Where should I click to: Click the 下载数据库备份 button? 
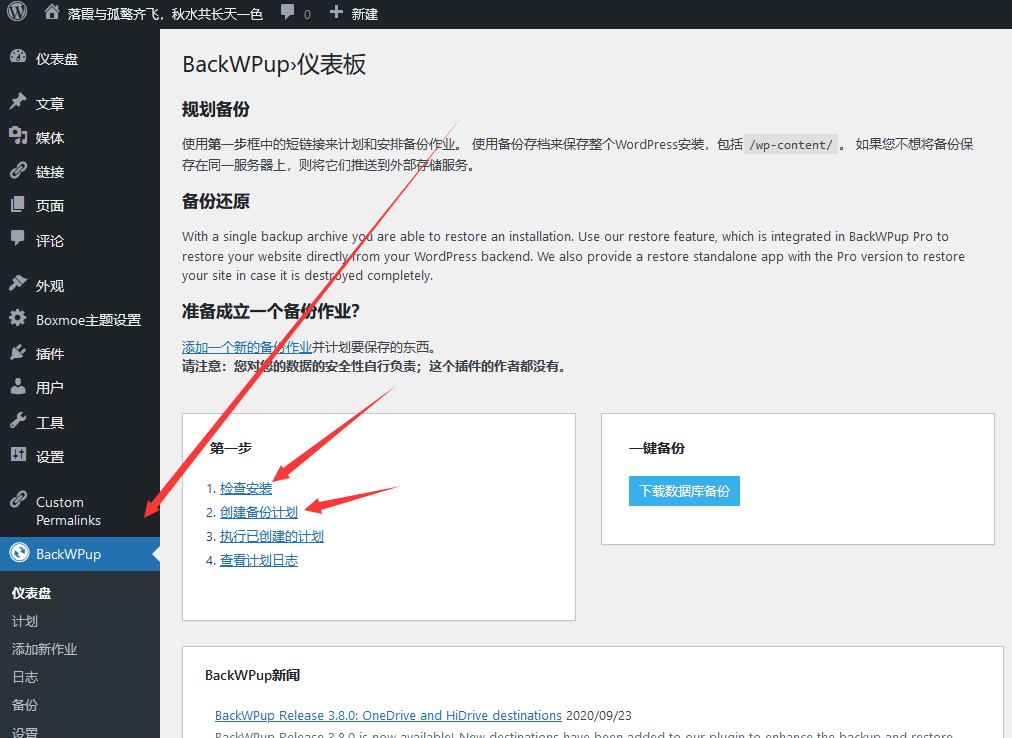click(684, 491)
